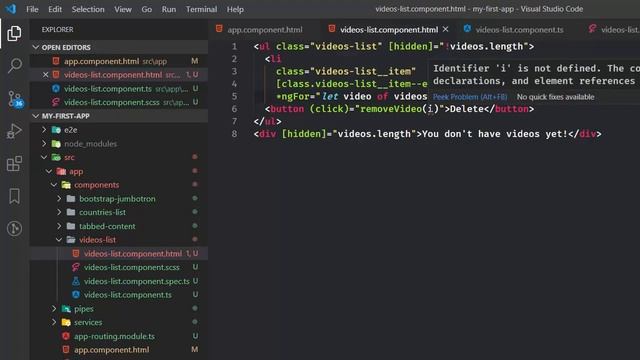This screenshot has height=360, width=640.
Task: Click the closing </ul> tag on line 7
Action: pos(267,121)
